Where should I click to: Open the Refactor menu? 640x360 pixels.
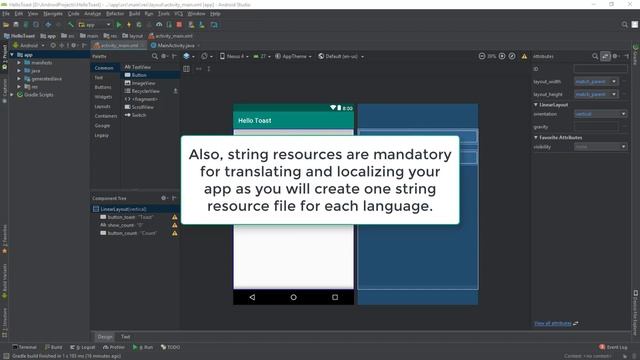pyautogui.click(x=115, y=14)
